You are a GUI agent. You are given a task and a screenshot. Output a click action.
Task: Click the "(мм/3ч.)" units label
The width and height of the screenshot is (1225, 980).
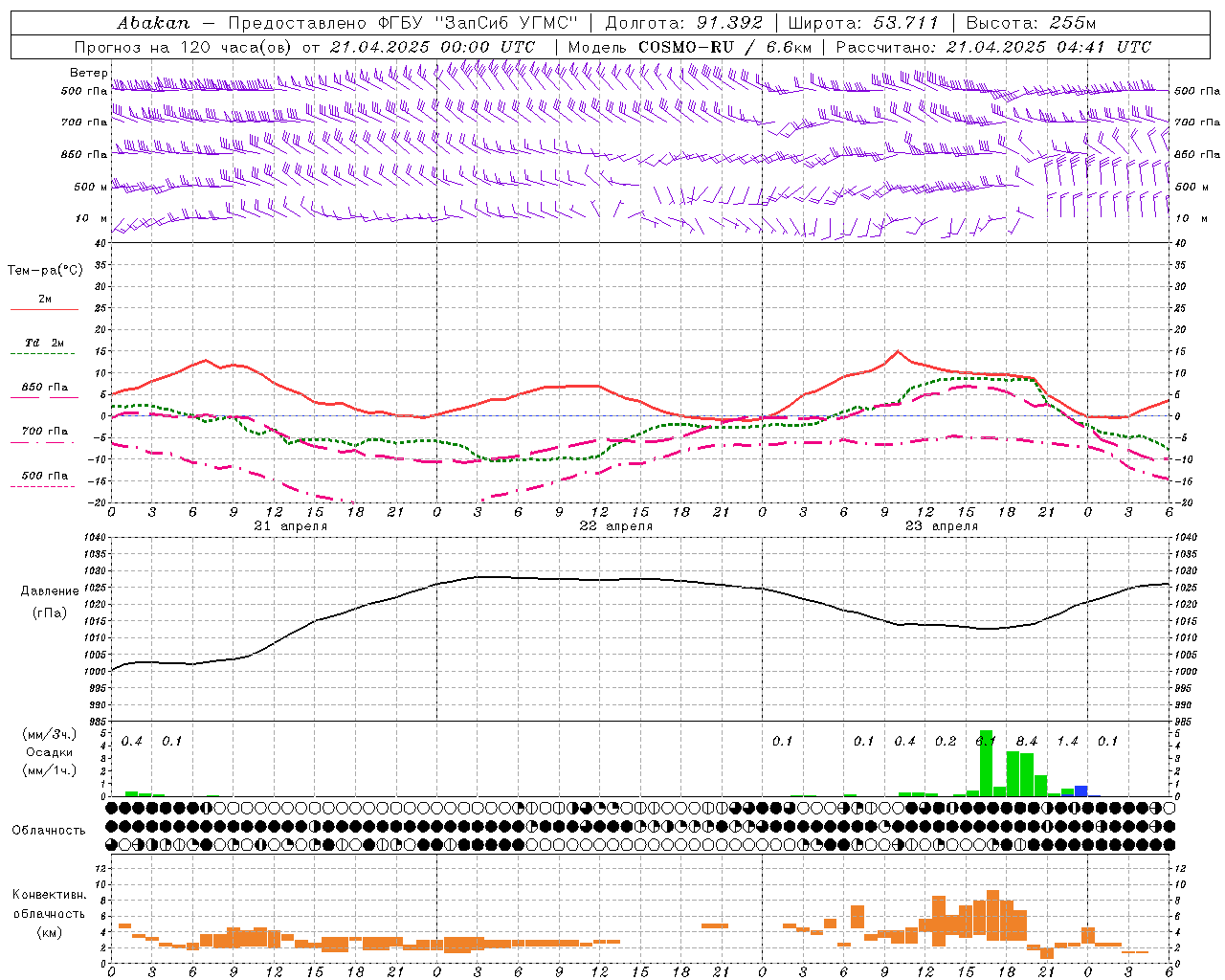(50, 734)
